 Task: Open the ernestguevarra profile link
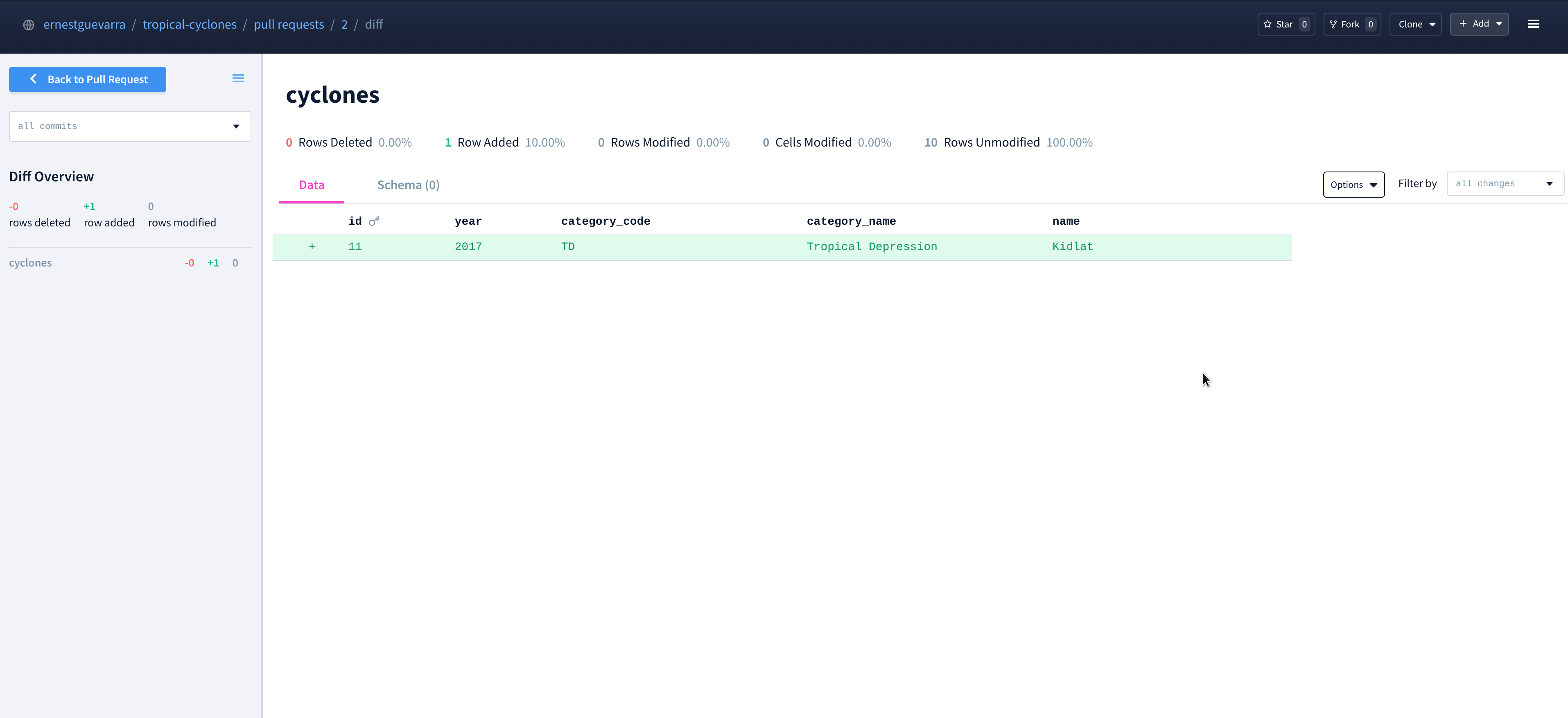point(84,24)
